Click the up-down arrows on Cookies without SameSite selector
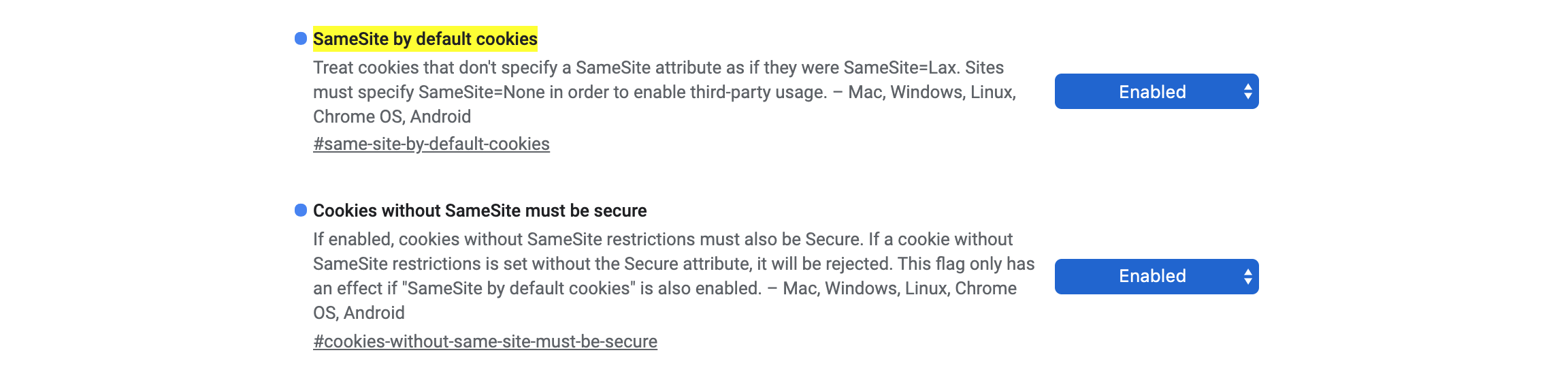Screen dimensions: 1568x372 1247,277
